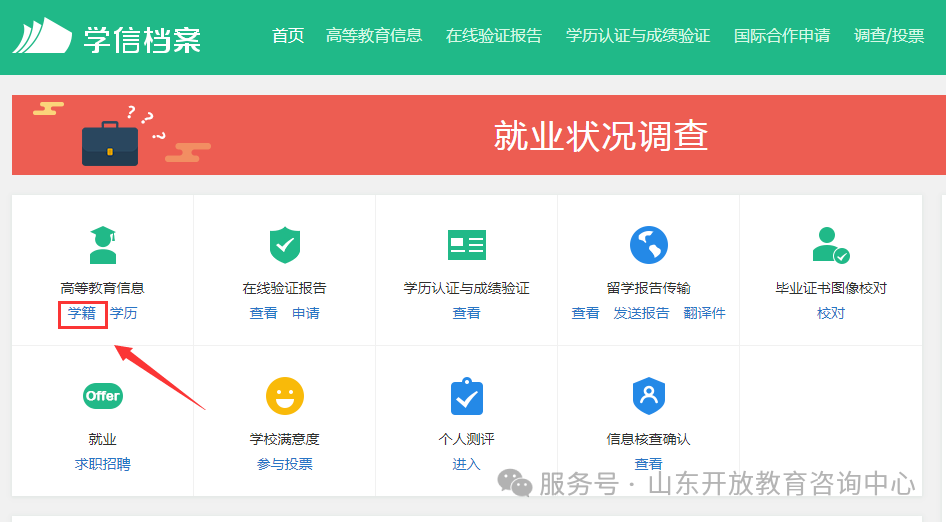946x522 pixels.
Task: Click the yellow smiley face icon
Action: click(x=285, y=396)
